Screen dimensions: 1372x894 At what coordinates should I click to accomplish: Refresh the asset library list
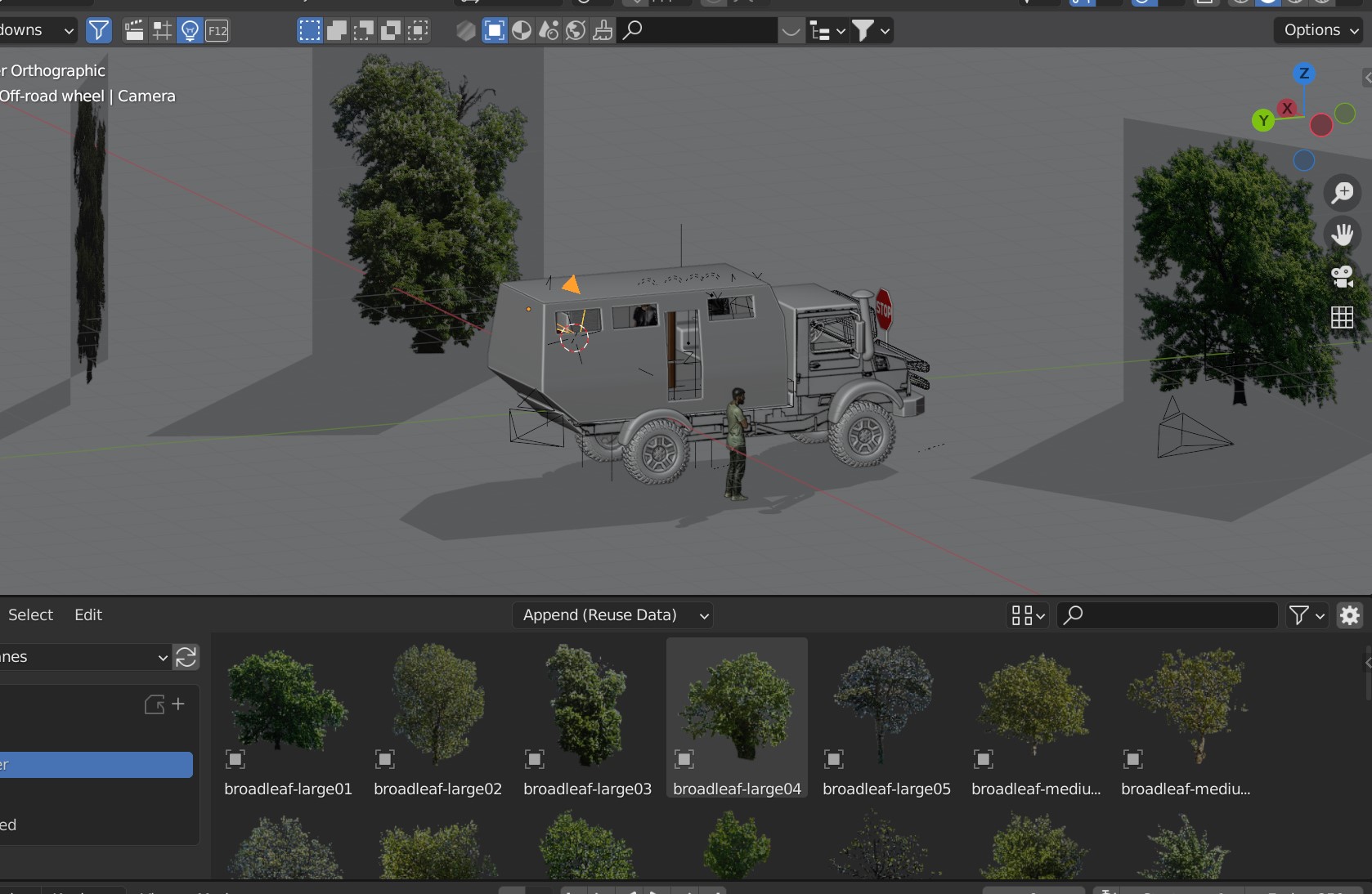coord(186,657)
